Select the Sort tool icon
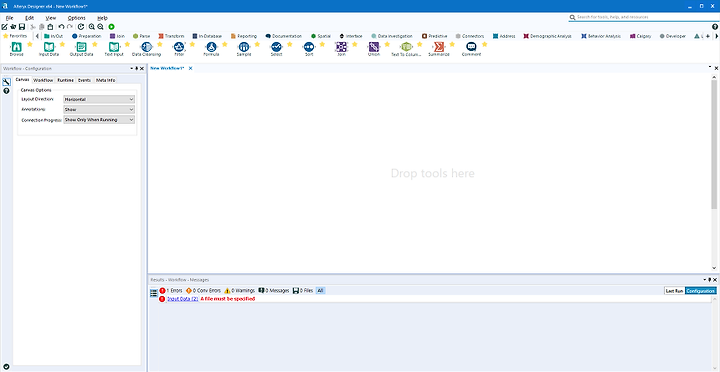 point(309,46)
